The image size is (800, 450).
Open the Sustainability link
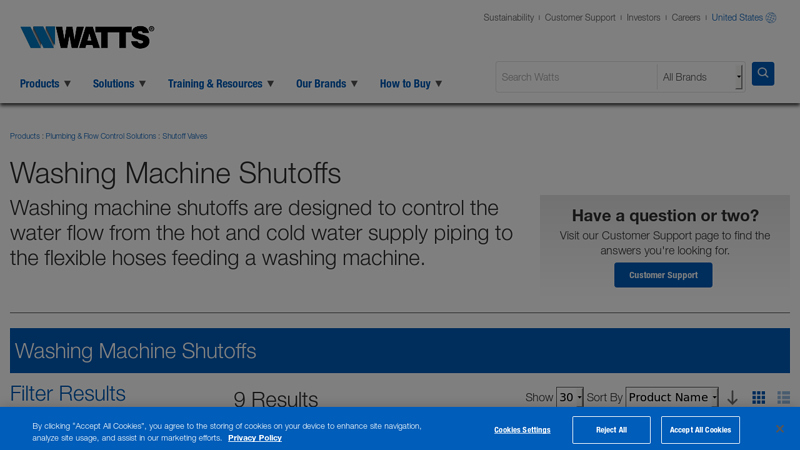(x=508, y=17)
